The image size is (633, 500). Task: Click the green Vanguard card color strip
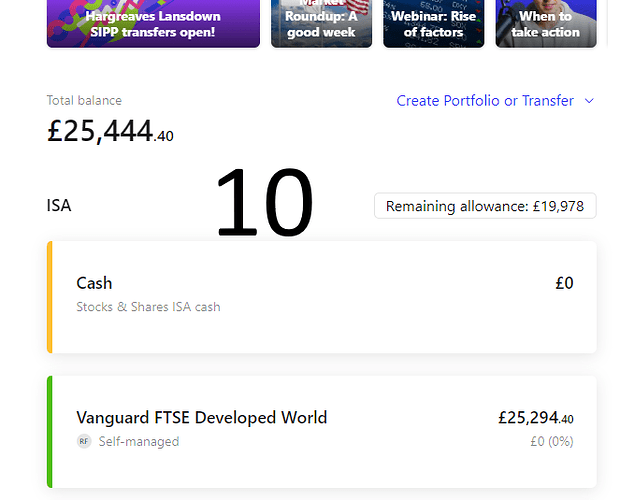click(50, 432)
